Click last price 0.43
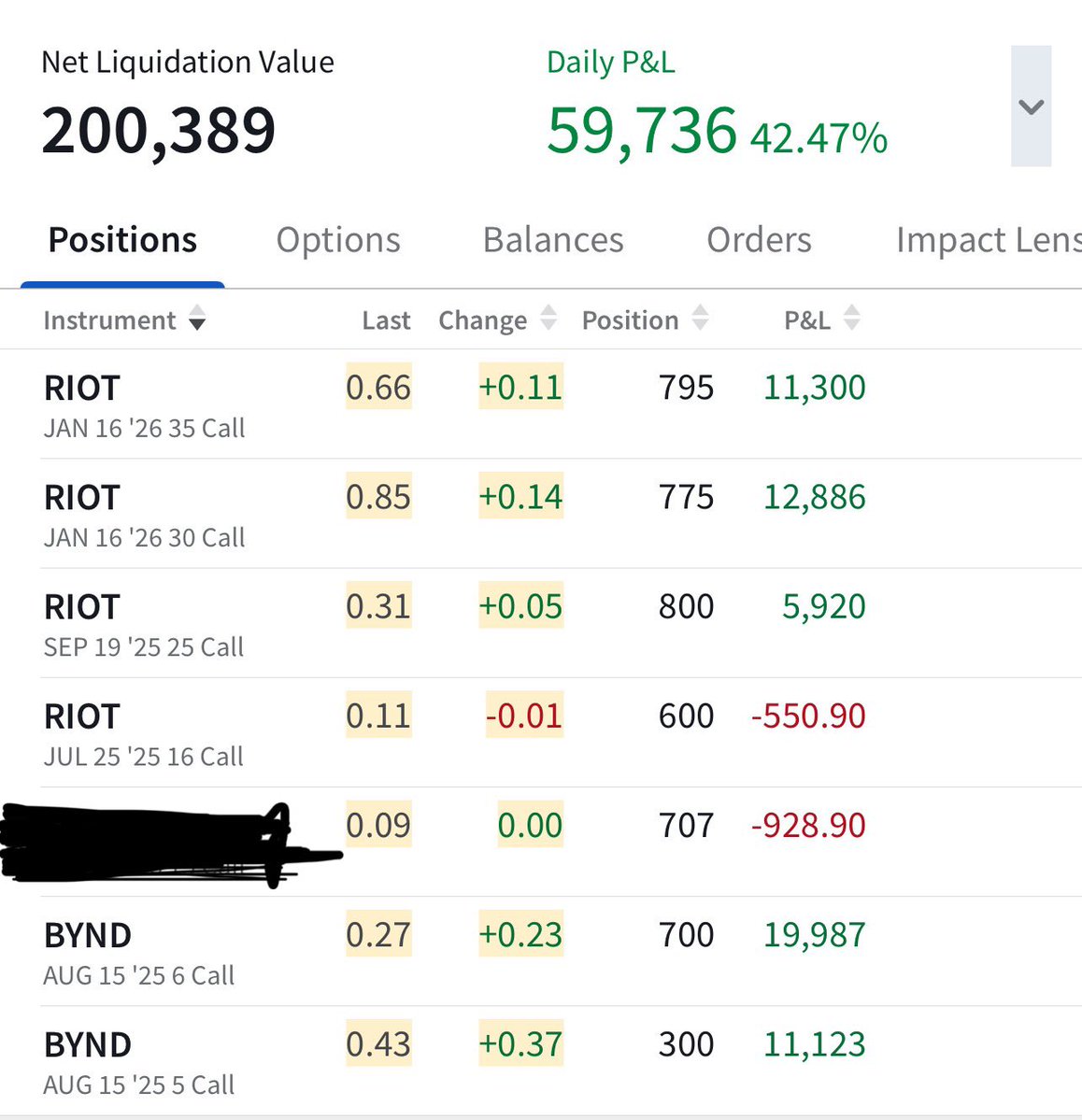 378,1042
